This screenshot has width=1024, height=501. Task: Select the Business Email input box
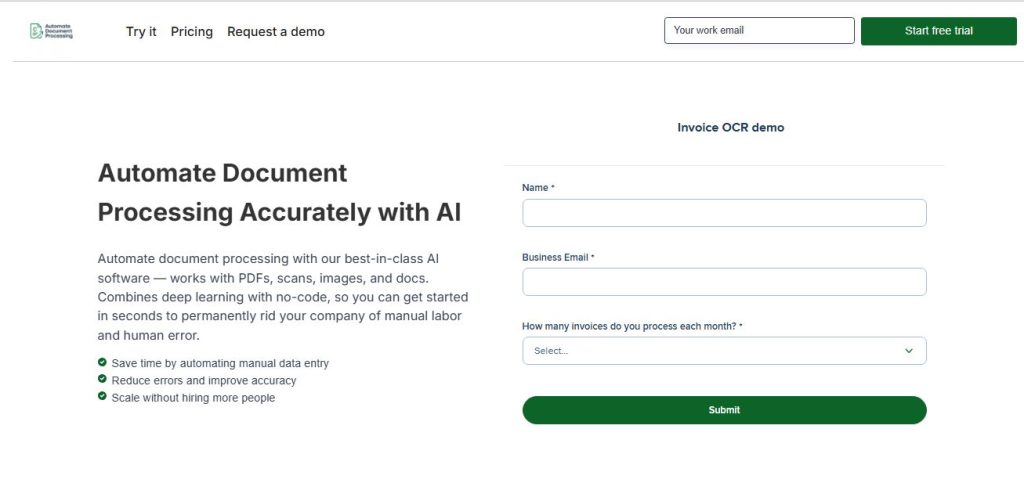[x=724, y=282]
